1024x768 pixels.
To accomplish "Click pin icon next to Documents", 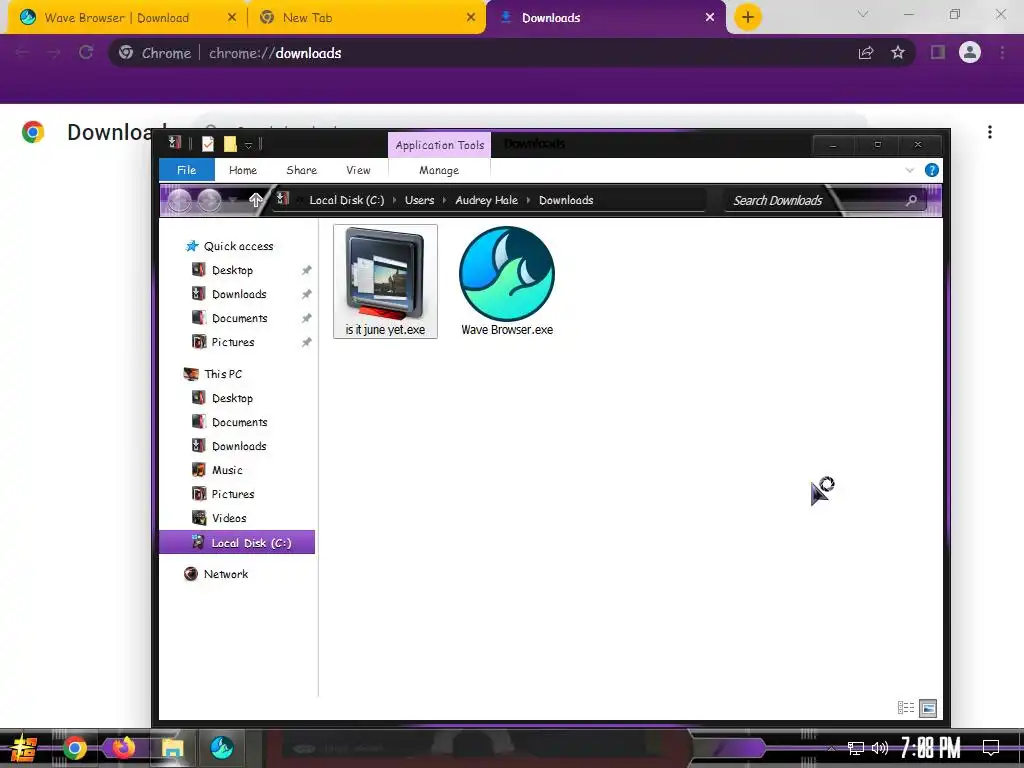I will point(306,318).
